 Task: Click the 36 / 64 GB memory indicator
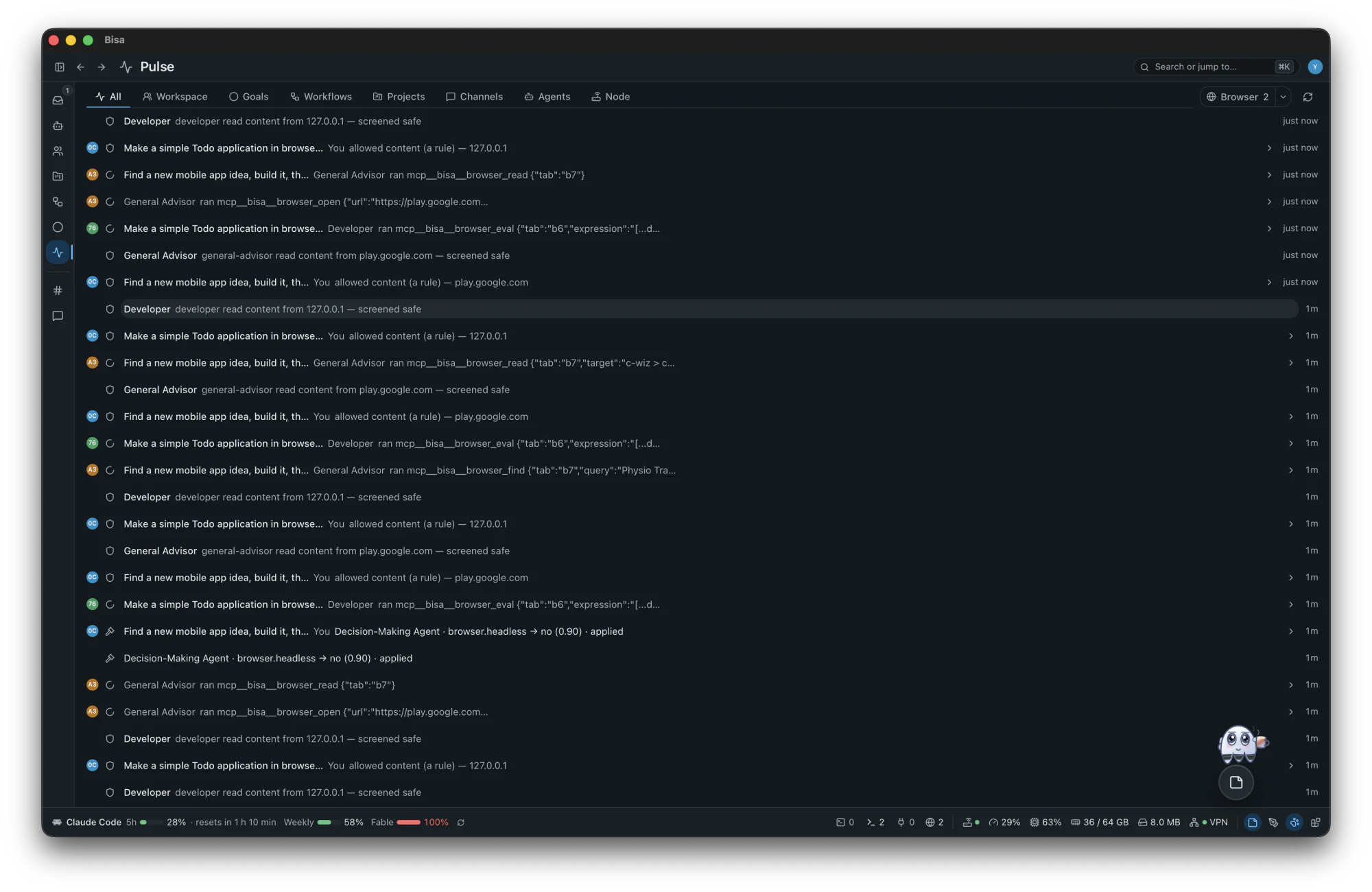tap(1100, 822)
